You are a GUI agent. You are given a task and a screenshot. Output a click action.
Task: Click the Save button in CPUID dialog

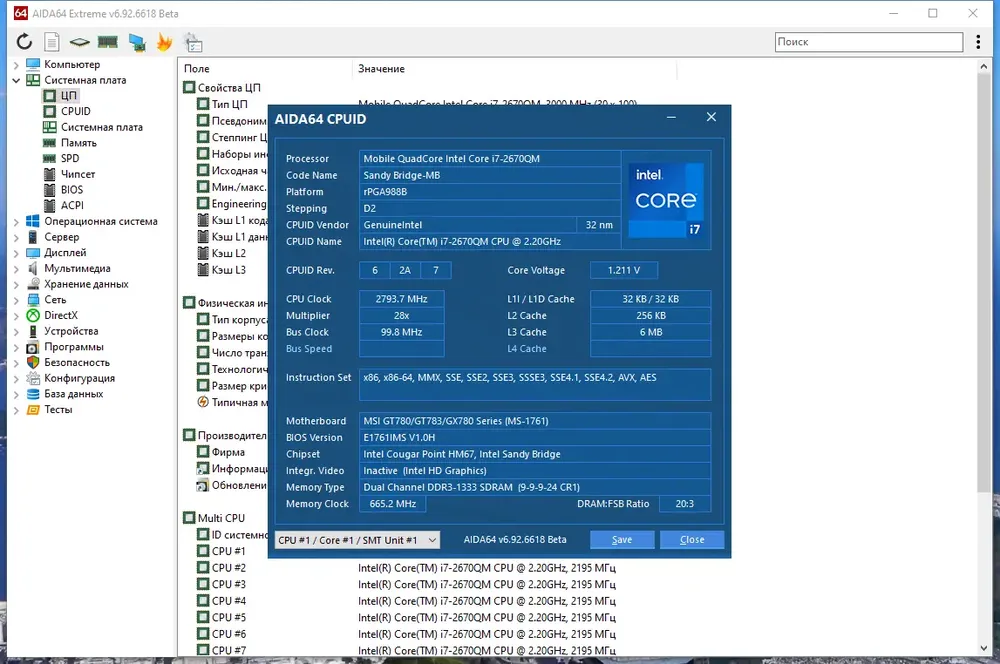click(622, 540)
